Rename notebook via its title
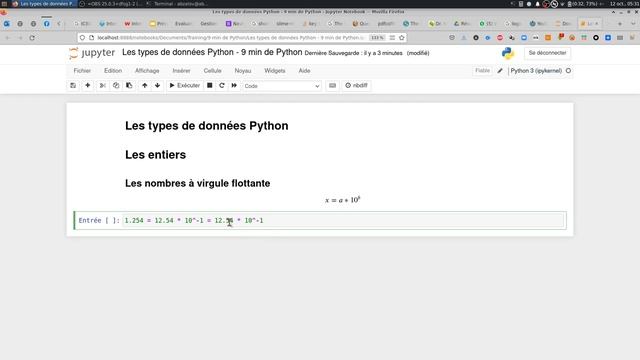Image resolution: width=640 pixels, height=360 pixels. coord(212,53)
